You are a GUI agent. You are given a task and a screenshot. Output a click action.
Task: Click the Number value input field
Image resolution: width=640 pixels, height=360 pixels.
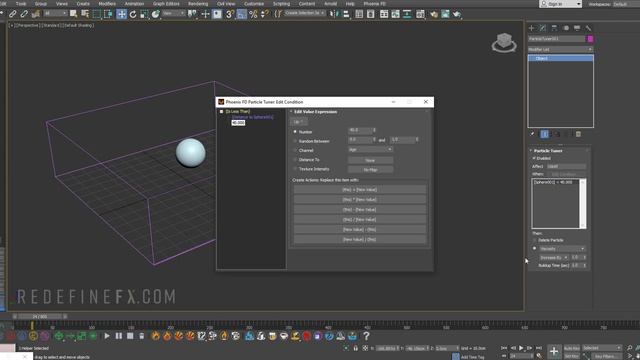click(360, 130)
